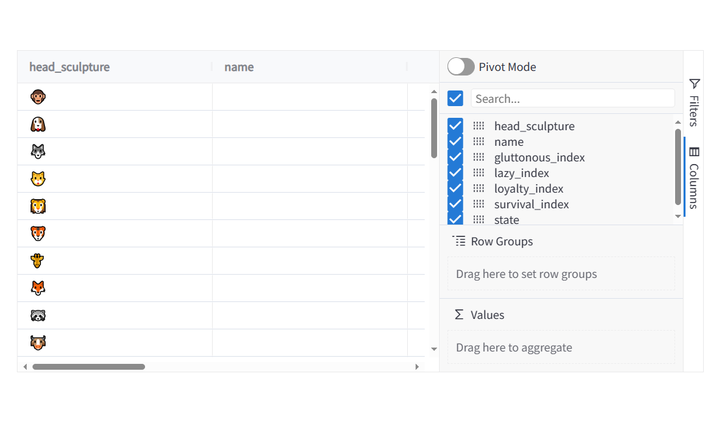Uncheck the lazy_index column checkbox
Viewport: 720px width, 427px height.
[x=455, y=173]
